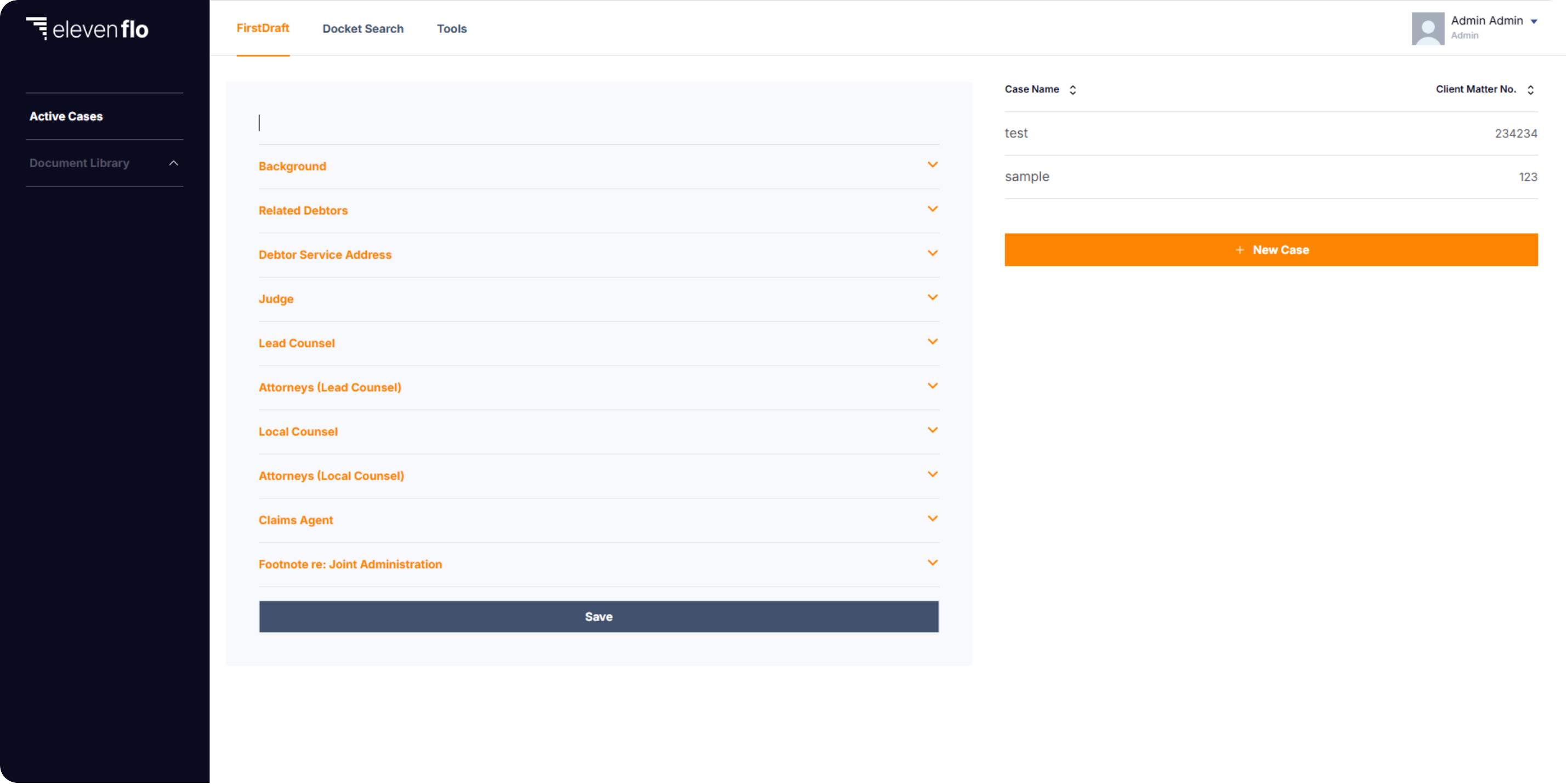
Task: Expand the Claims Agent section
Action: point(932,519)
